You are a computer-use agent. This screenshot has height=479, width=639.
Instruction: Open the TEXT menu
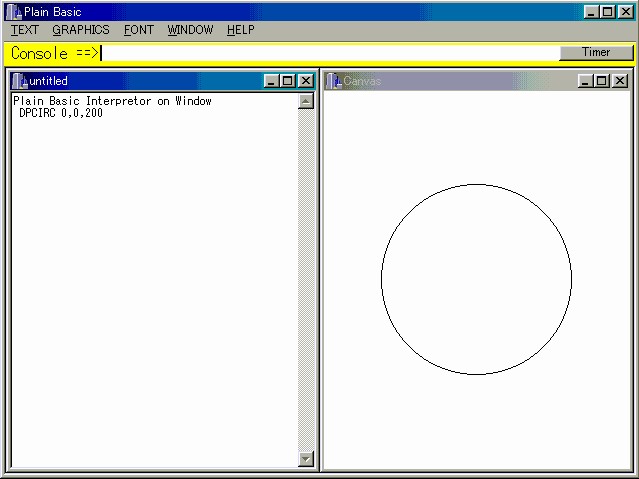coord(25,30)
